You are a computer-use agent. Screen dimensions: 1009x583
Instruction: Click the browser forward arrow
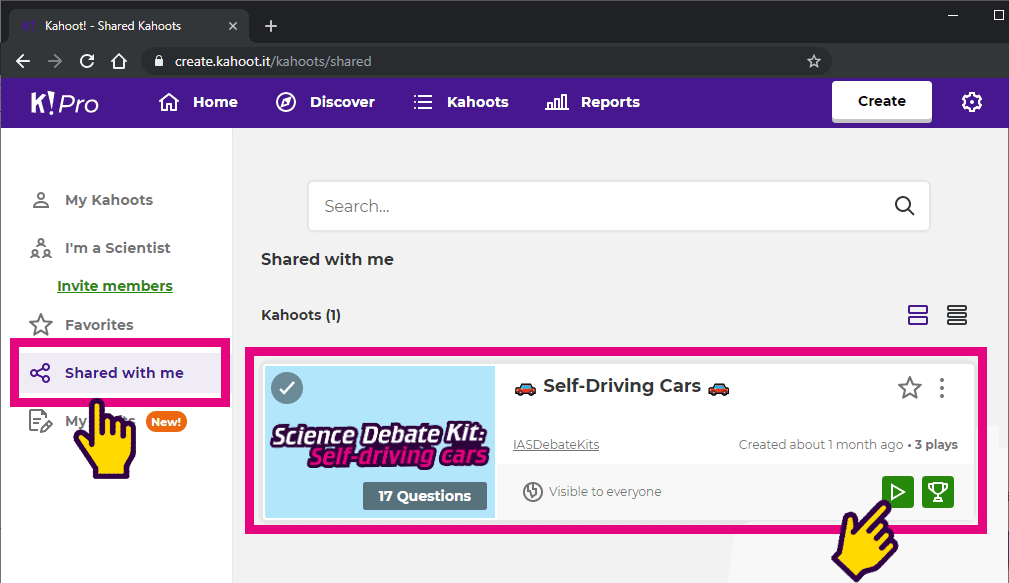click(x=55, y=61)
